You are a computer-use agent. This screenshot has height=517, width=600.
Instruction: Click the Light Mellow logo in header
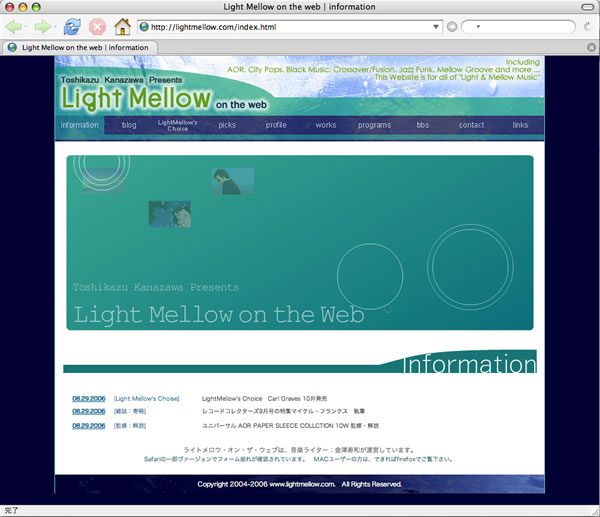(135, 98)
